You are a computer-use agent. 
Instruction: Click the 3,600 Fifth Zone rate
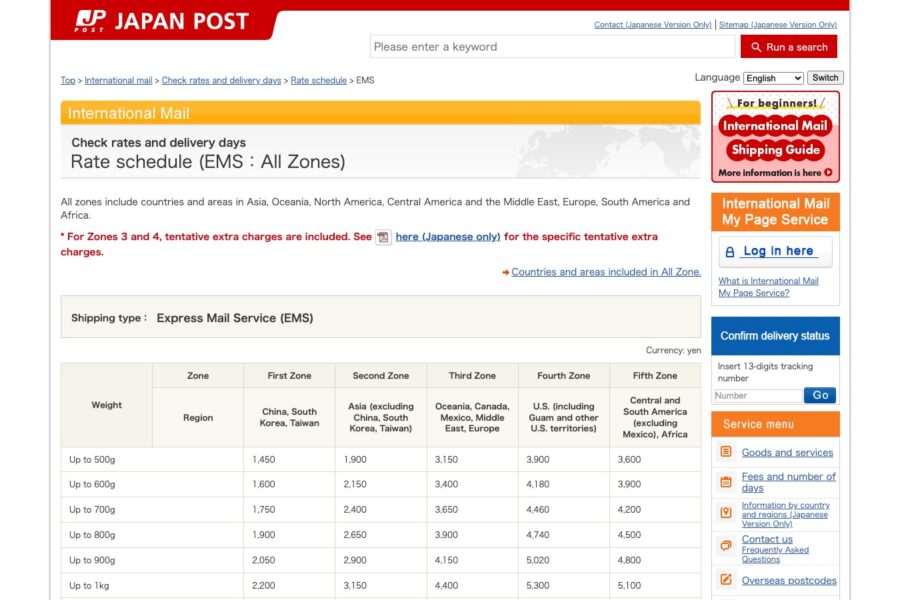tap(629, 459)
